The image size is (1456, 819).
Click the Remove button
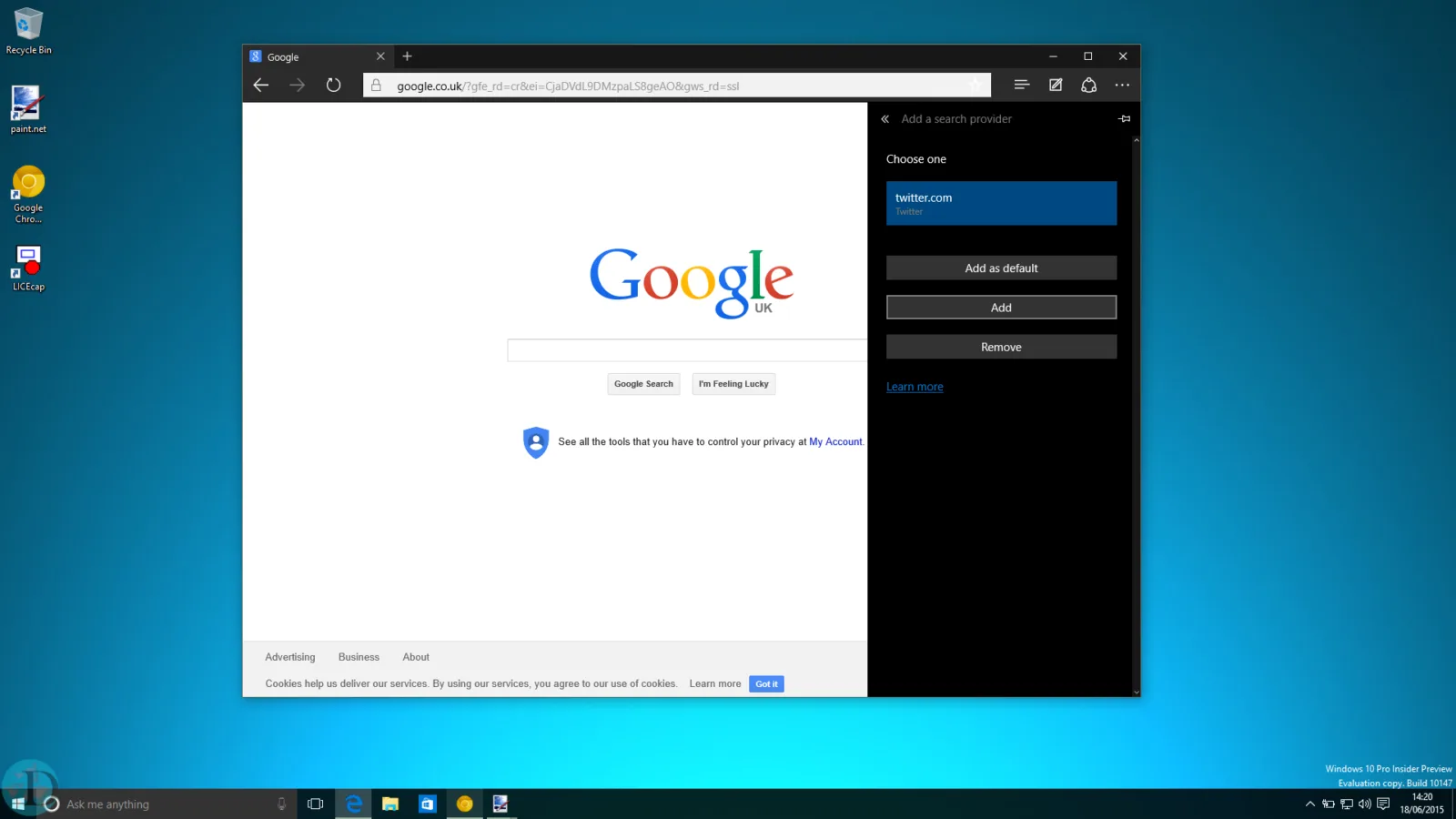click(x=1001, y=347)
